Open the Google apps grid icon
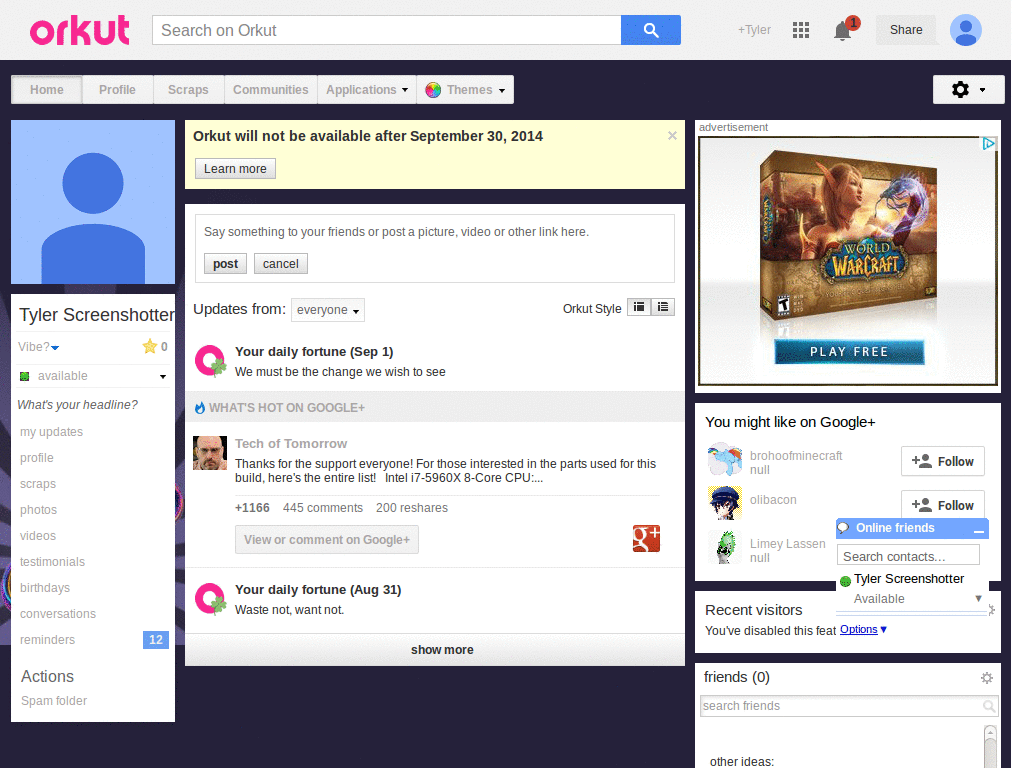The width and height of the screenshot is (1024, 768). (x=801, y=30)
